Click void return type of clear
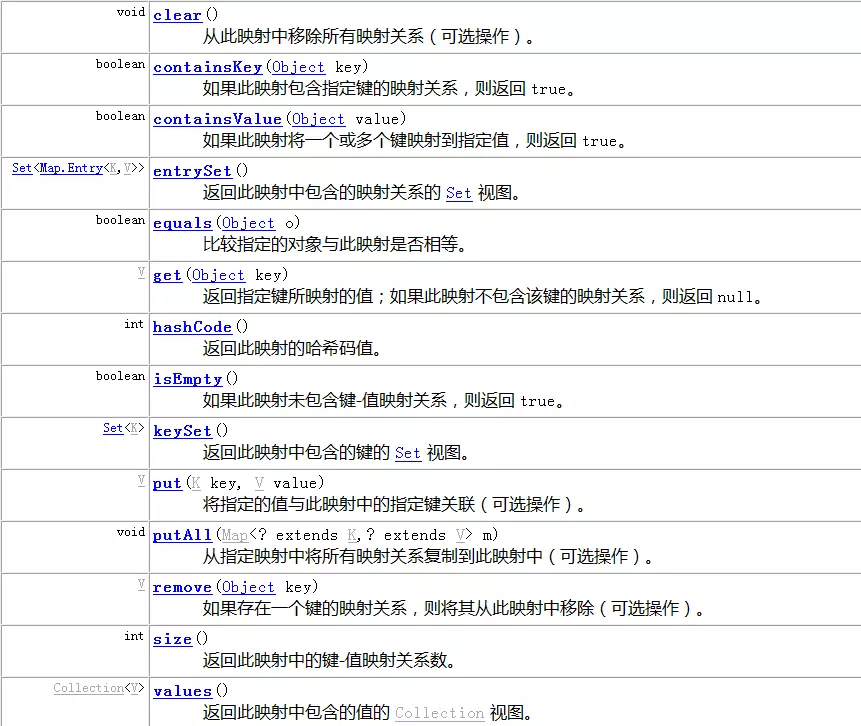The image size is (861, 726). pyautogui.click(x=131, y=12)
